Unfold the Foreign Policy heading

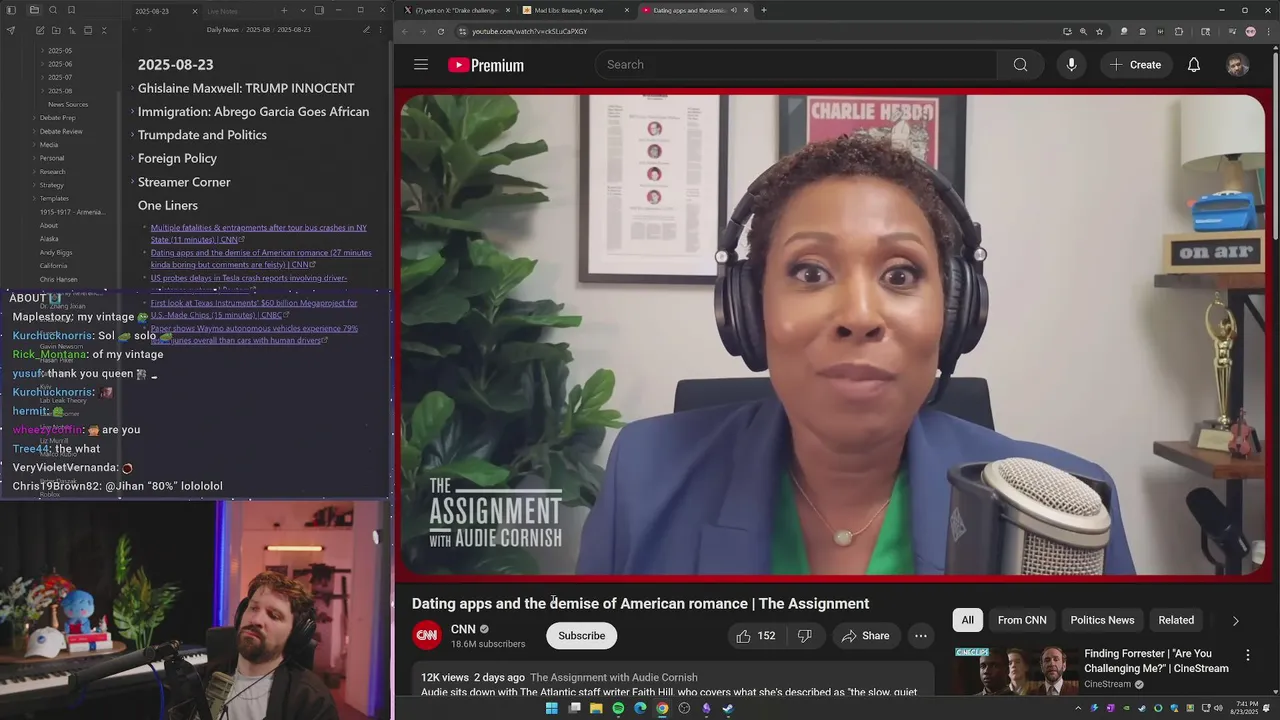[132, 159]
